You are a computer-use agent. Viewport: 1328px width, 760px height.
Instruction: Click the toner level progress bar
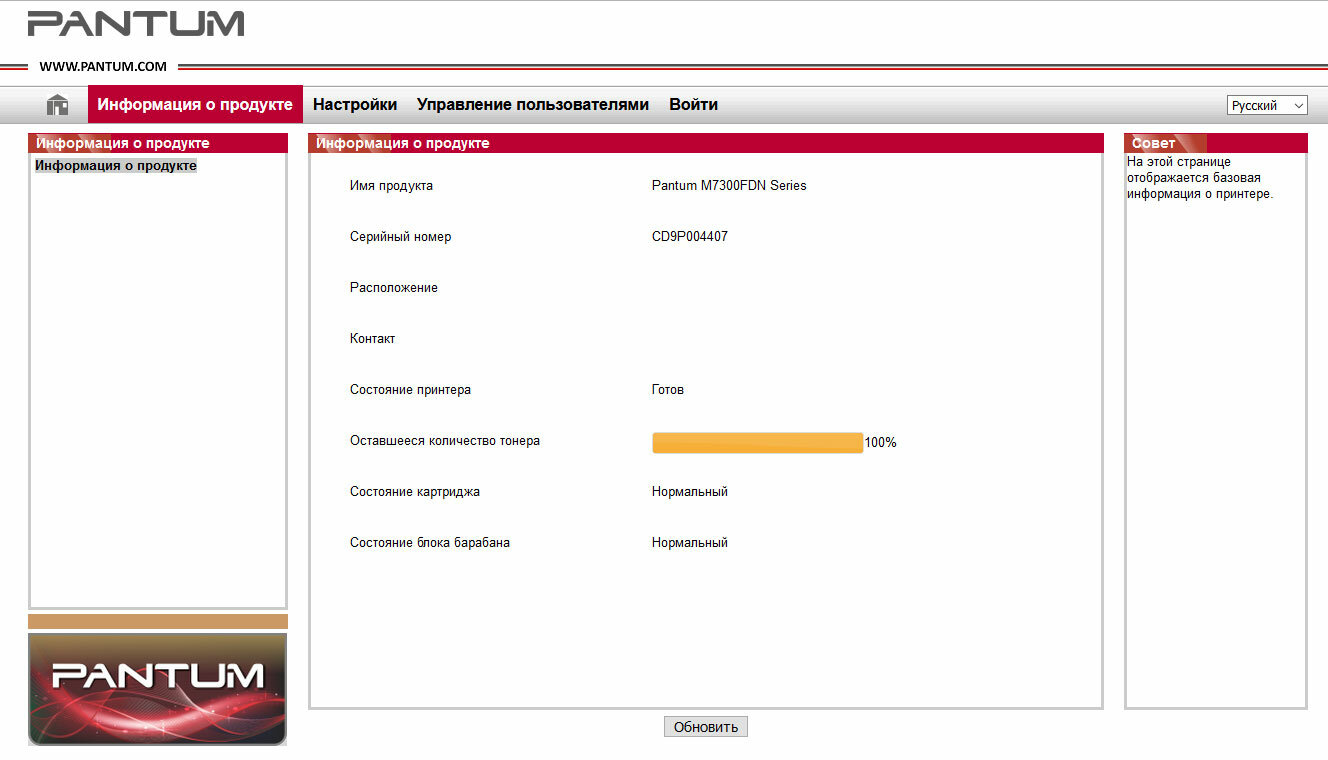[x=757, y=442]
